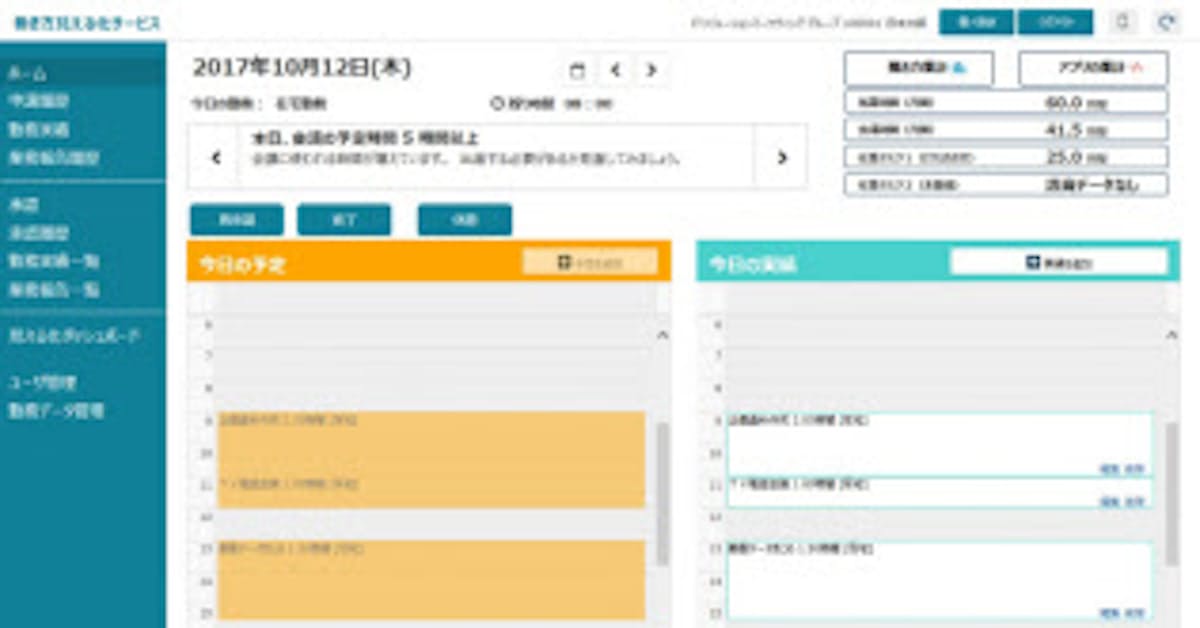Expand the red-chevron summary box
The image size is (1200, 628).
(x=1092, y=68)
